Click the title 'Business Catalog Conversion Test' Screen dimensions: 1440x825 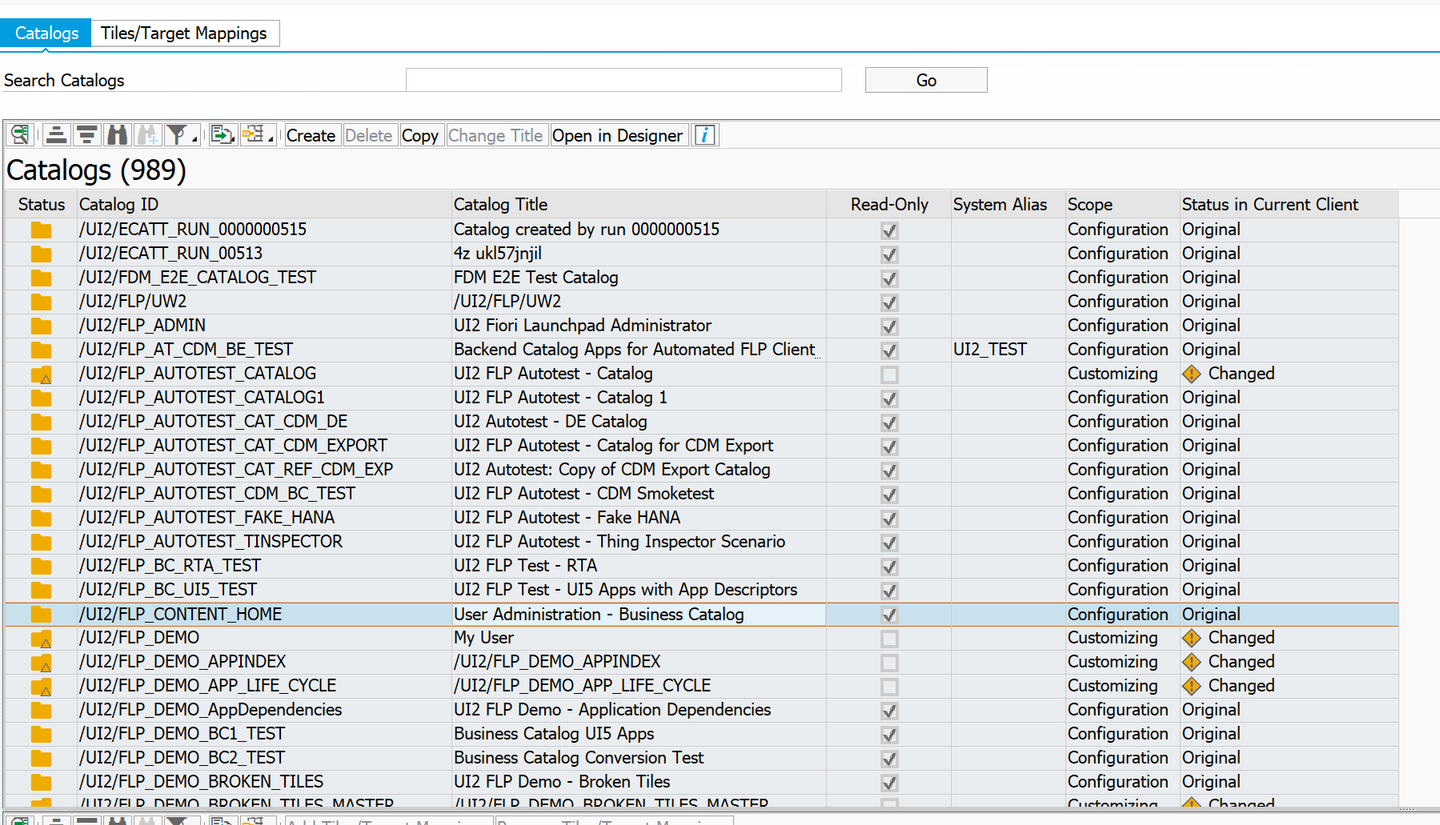point(579,758)
